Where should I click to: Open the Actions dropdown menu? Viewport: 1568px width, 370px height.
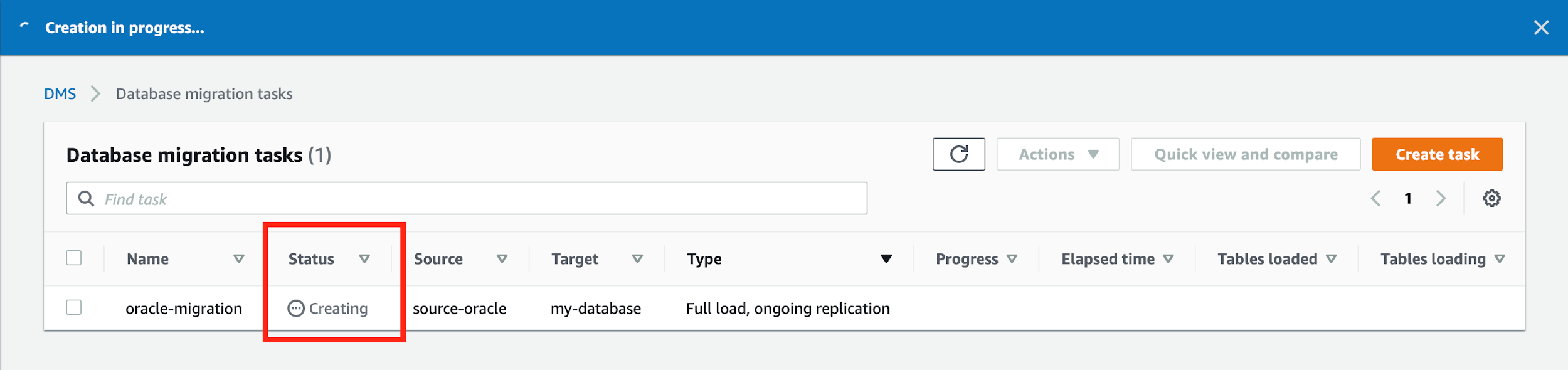click(x=1057, y=154)
